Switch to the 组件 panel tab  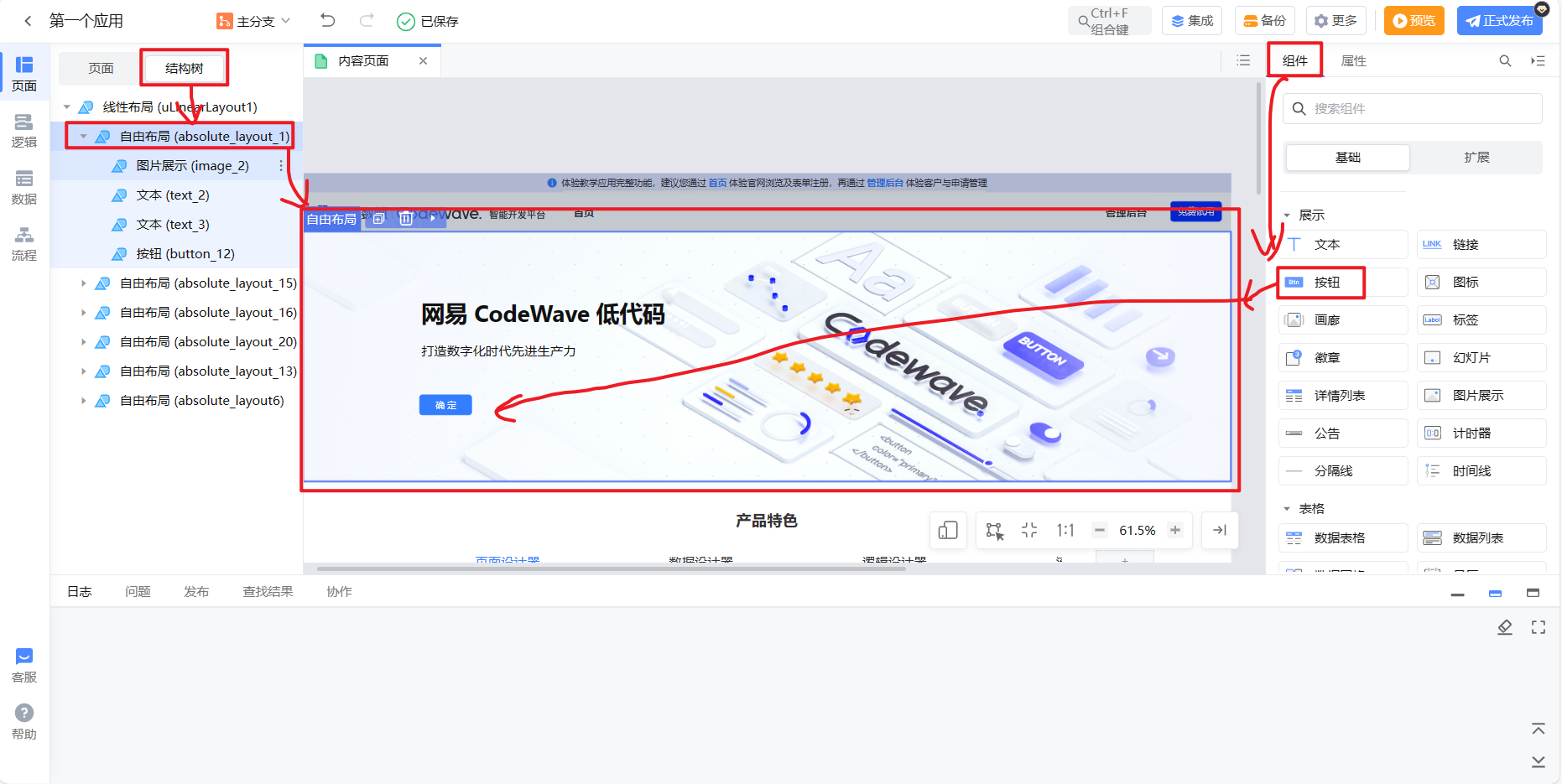[1294, 60]
